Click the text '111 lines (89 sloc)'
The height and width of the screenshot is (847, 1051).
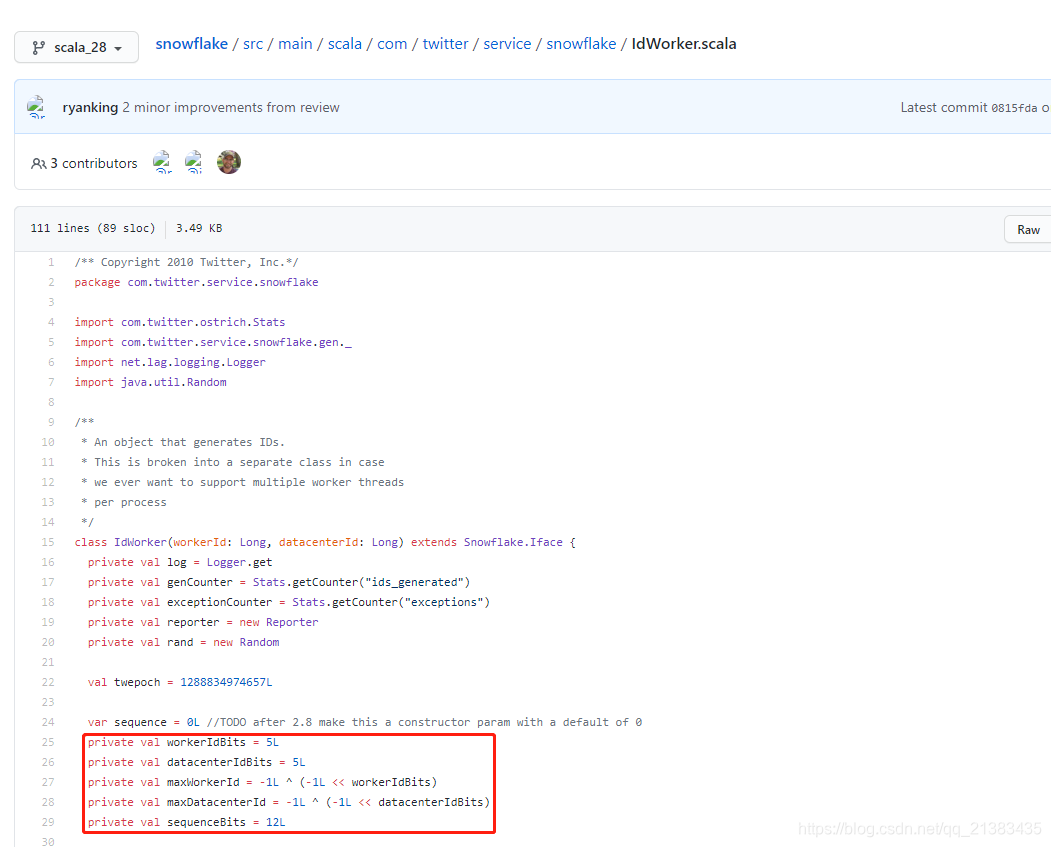coord(92,229)
